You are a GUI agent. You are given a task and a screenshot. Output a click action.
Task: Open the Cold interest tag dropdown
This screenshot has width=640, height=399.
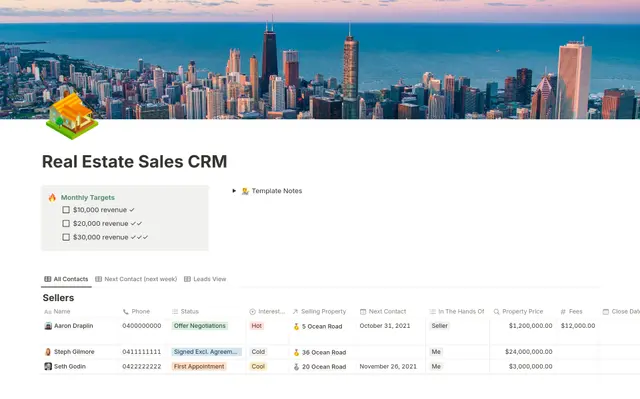pos(258,352)
